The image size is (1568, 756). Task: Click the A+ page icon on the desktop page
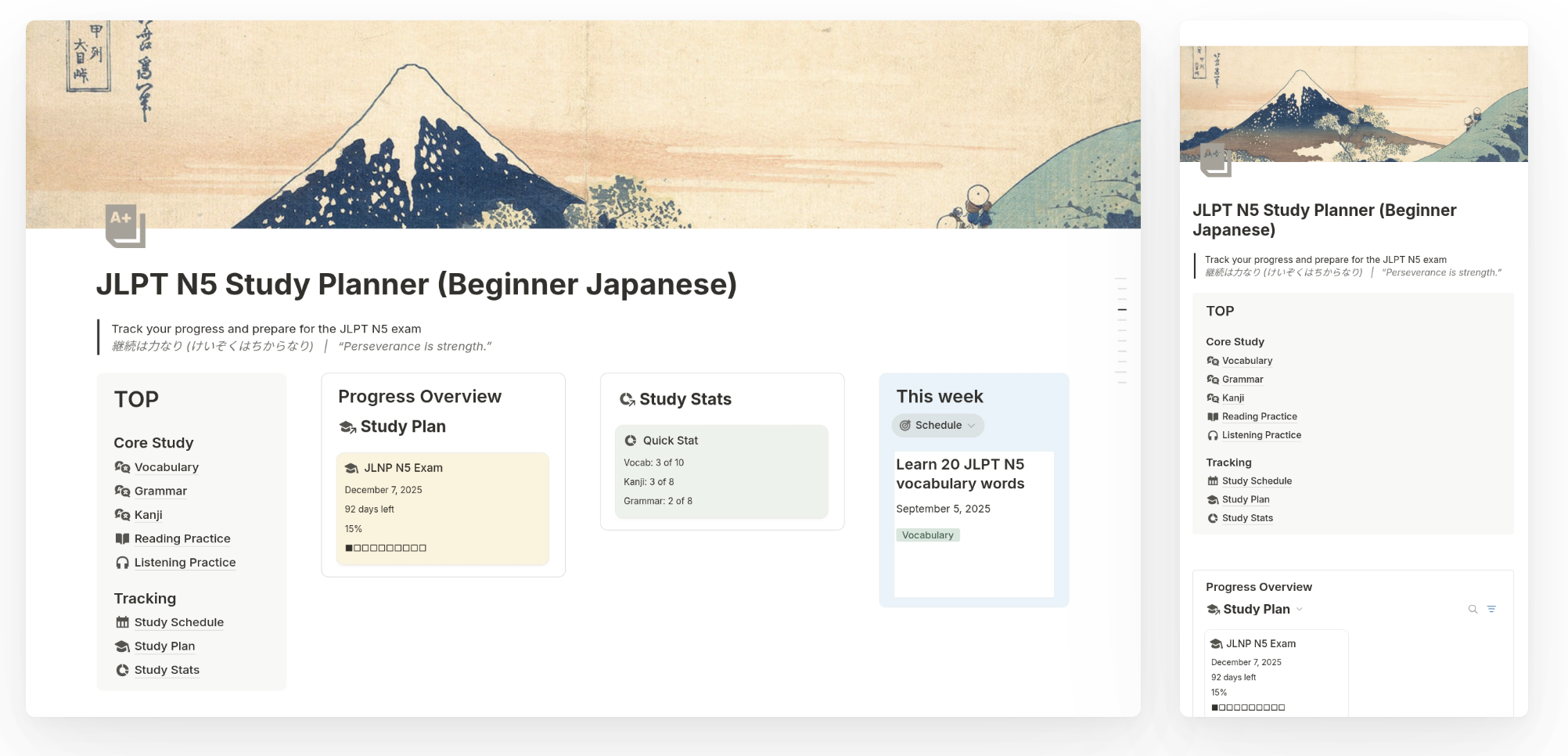click(x=125, y=226)
